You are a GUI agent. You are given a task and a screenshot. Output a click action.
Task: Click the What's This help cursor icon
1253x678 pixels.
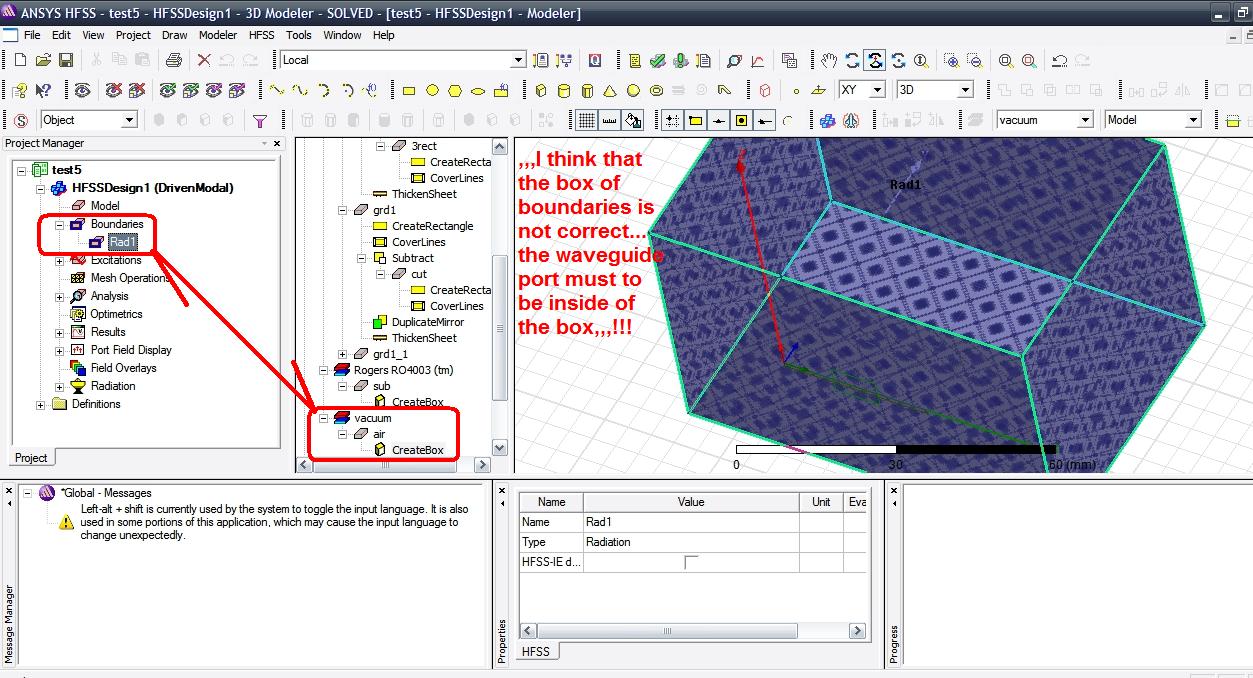44,90
